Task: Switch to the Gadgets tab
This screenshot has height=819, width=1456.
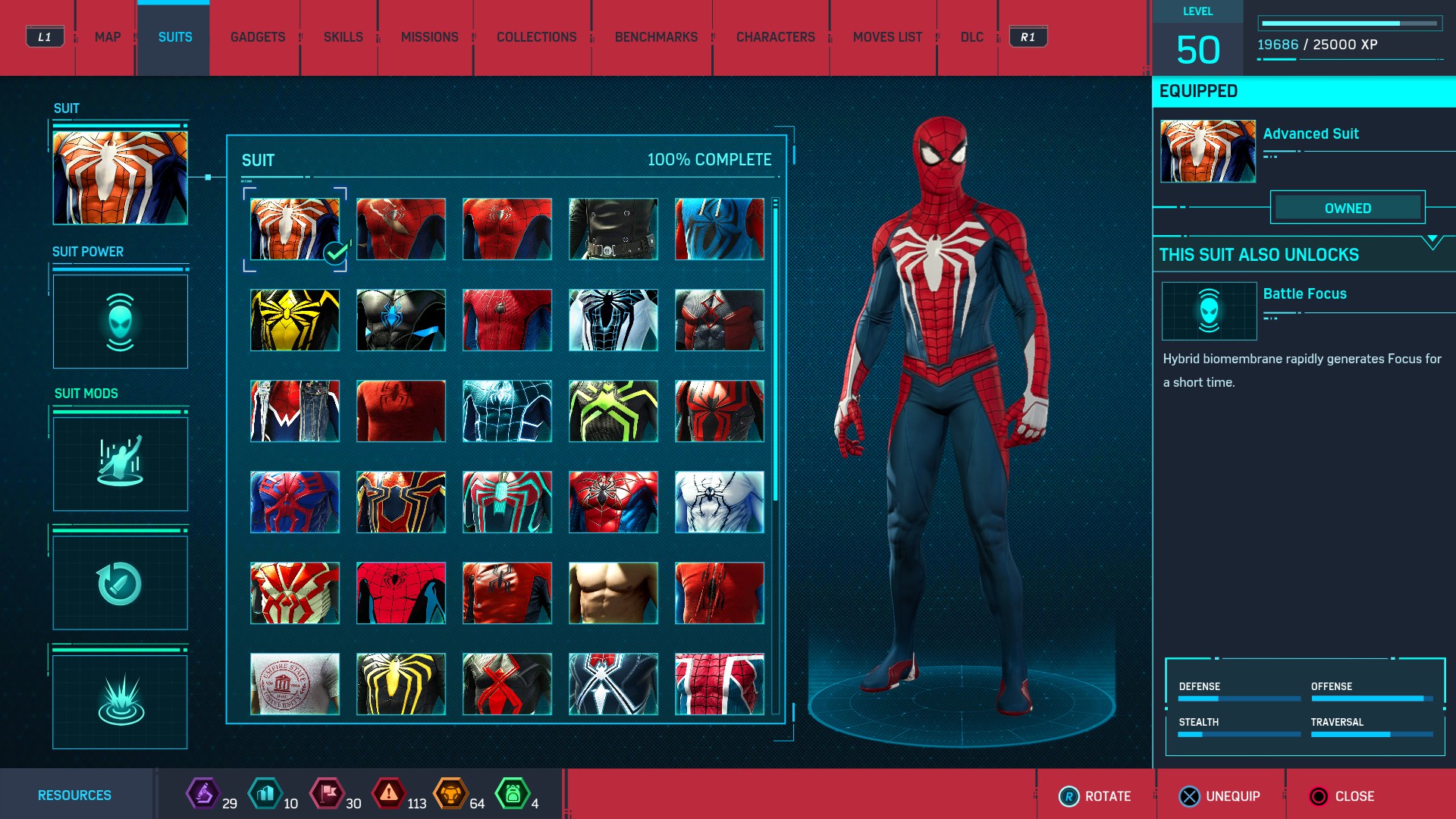Action: (258, 37)
